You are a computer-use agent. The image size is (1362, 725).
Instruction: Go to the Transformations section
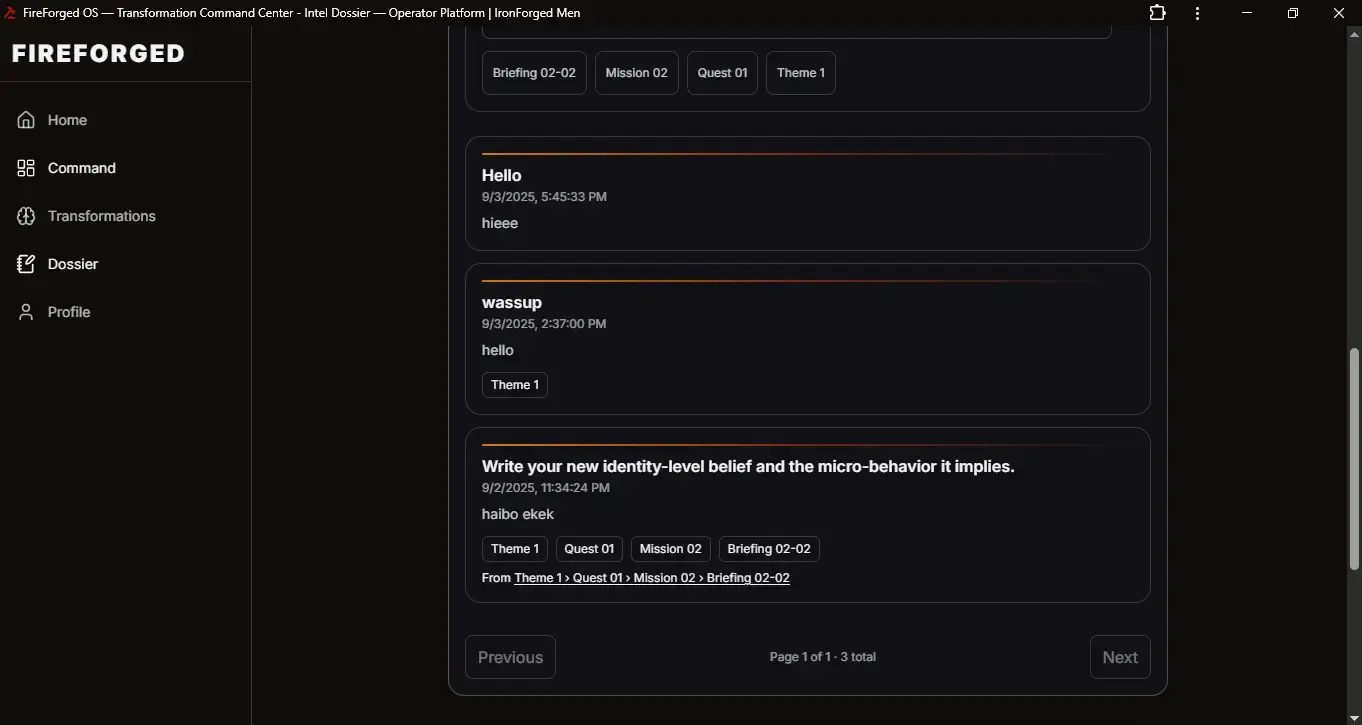coord(101,216)
